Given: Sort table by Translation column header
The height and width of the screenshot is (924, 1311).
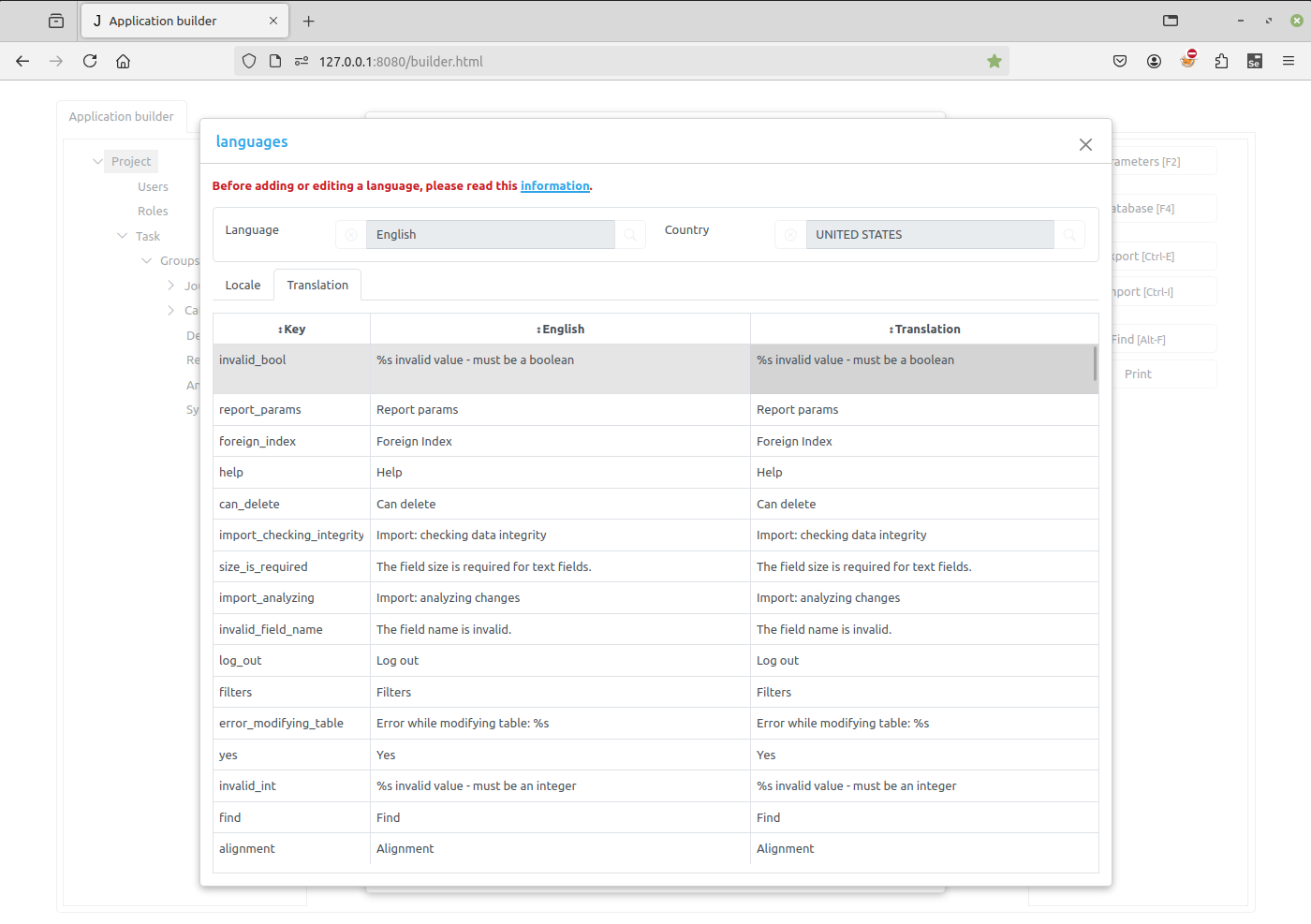Looking at the screenshot, I should (x=924, y=330).
